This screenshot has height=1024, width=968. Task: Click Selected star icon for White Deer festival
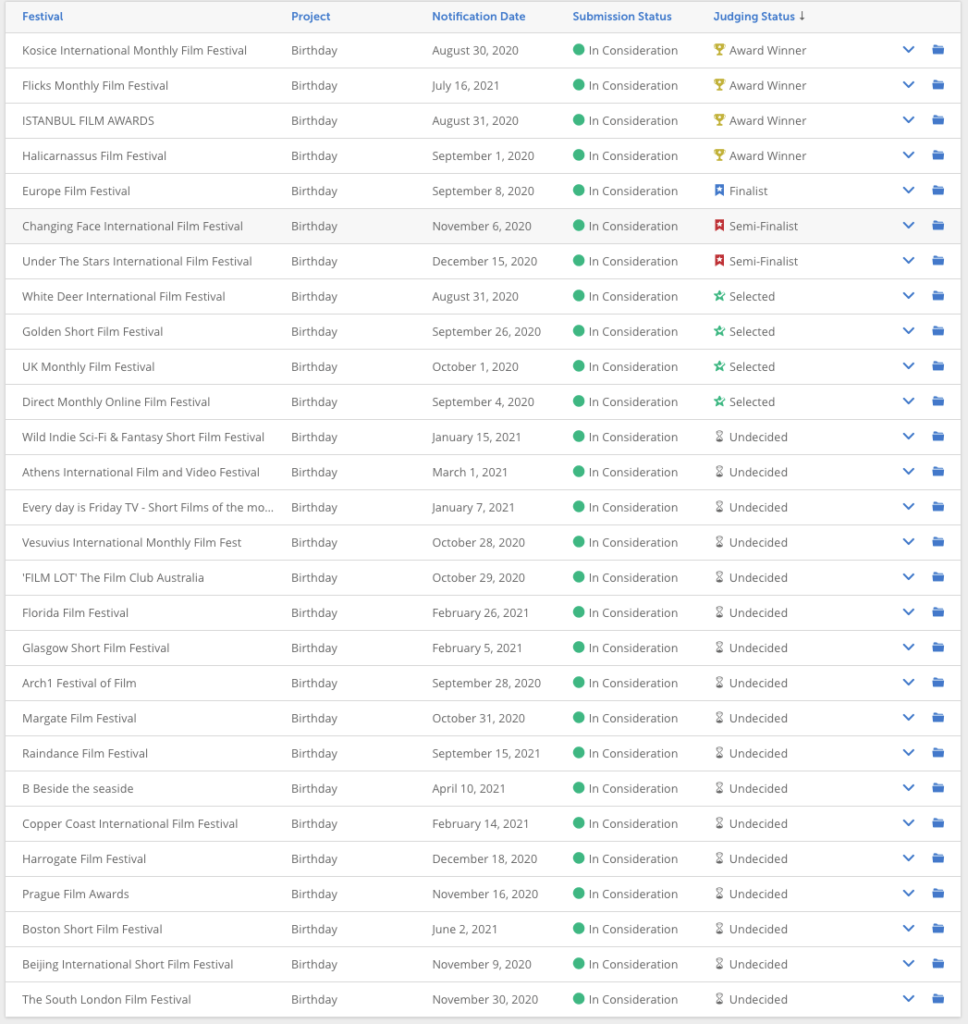719,296
